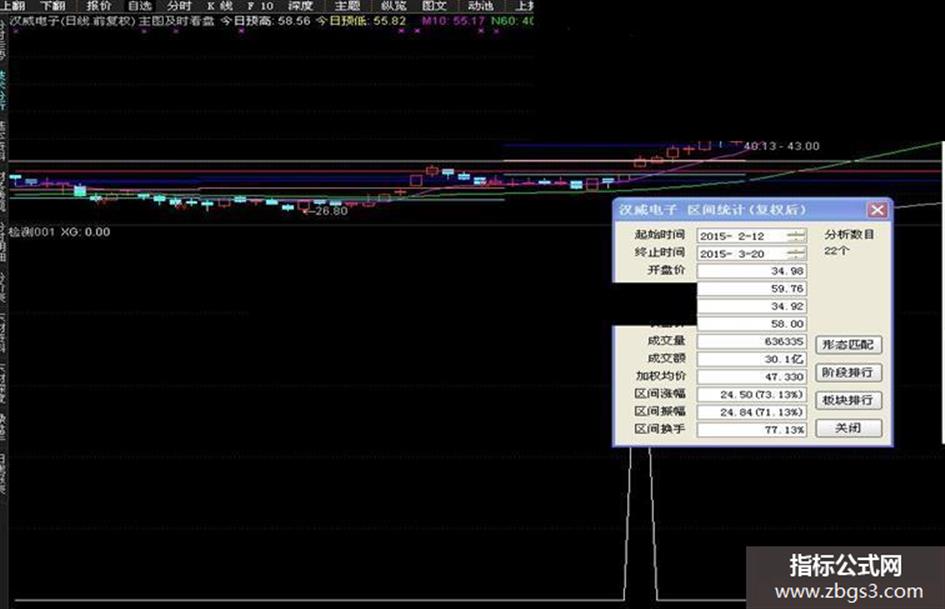Open the 主题 theme menu item
This screenshot has height=609, width=945.
point(347,5)
